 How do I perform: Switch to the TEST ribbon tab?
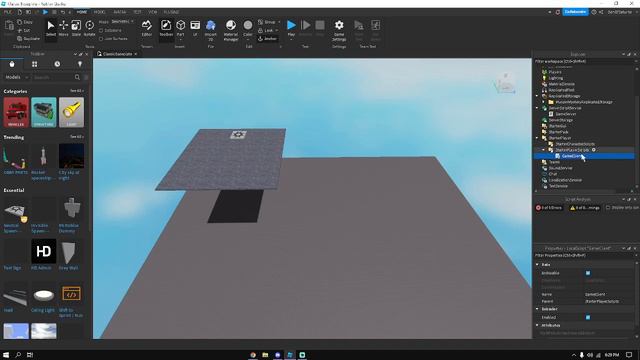[138, 12]
